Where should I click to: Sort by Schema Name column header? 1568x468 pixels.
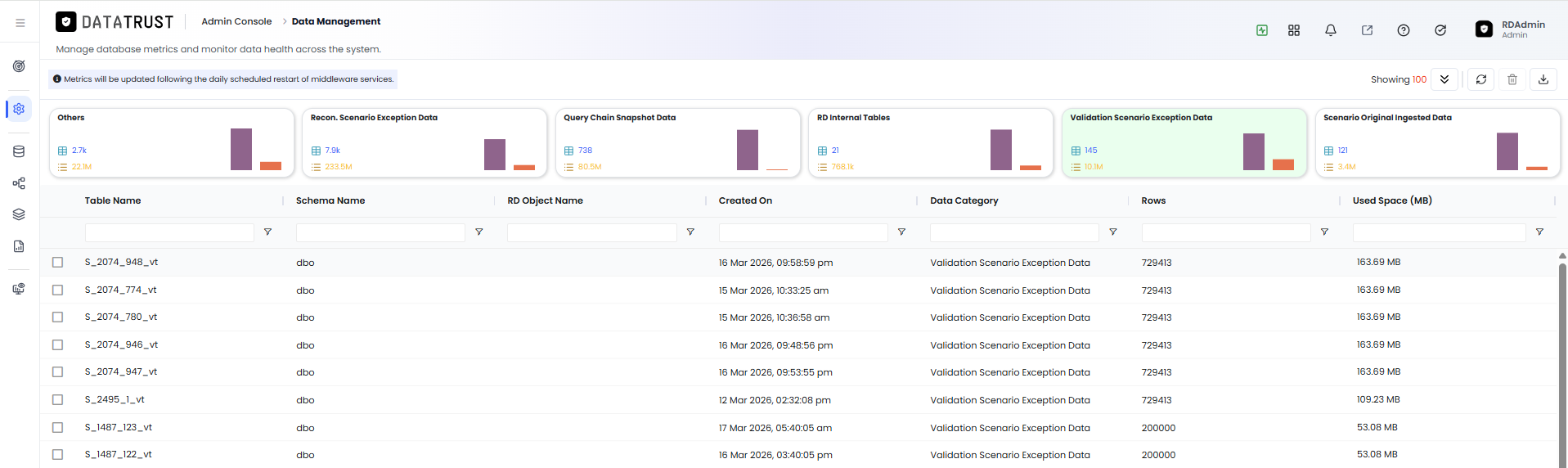(330, 200)
